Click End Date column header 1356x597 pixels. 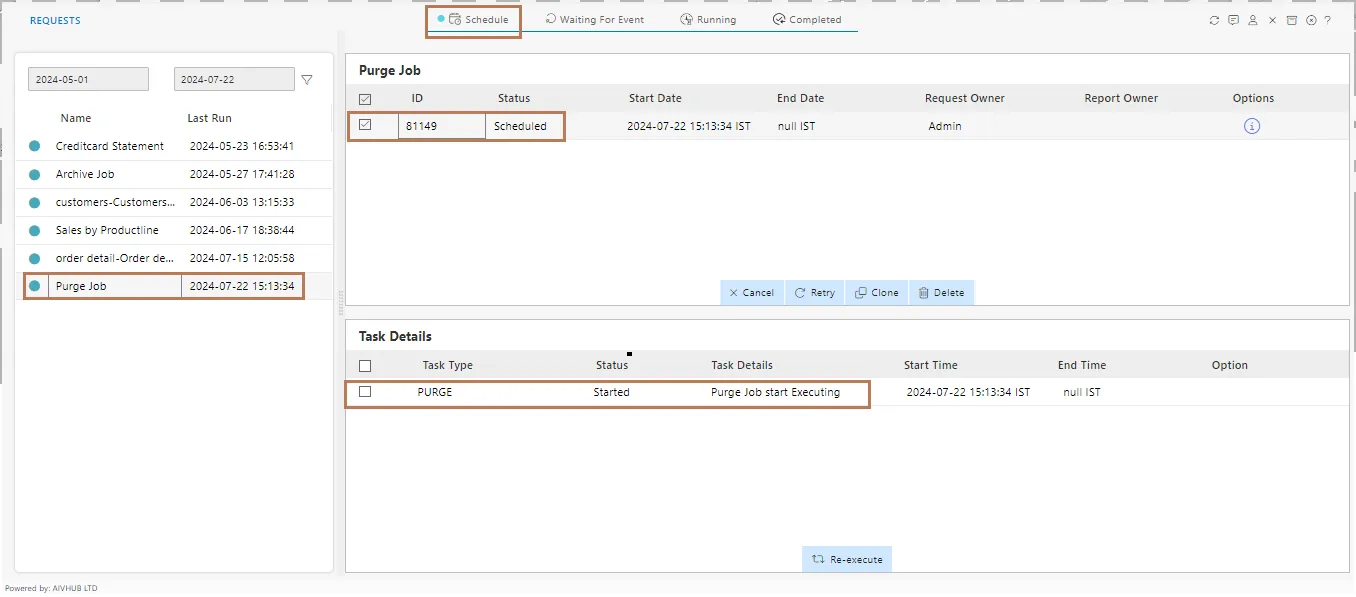800,98
